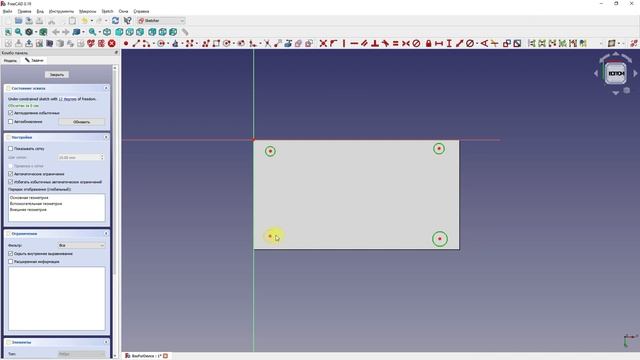Apply the Horizontal distance constraint
Screen dimensions: 640x360
coord(439,43)
